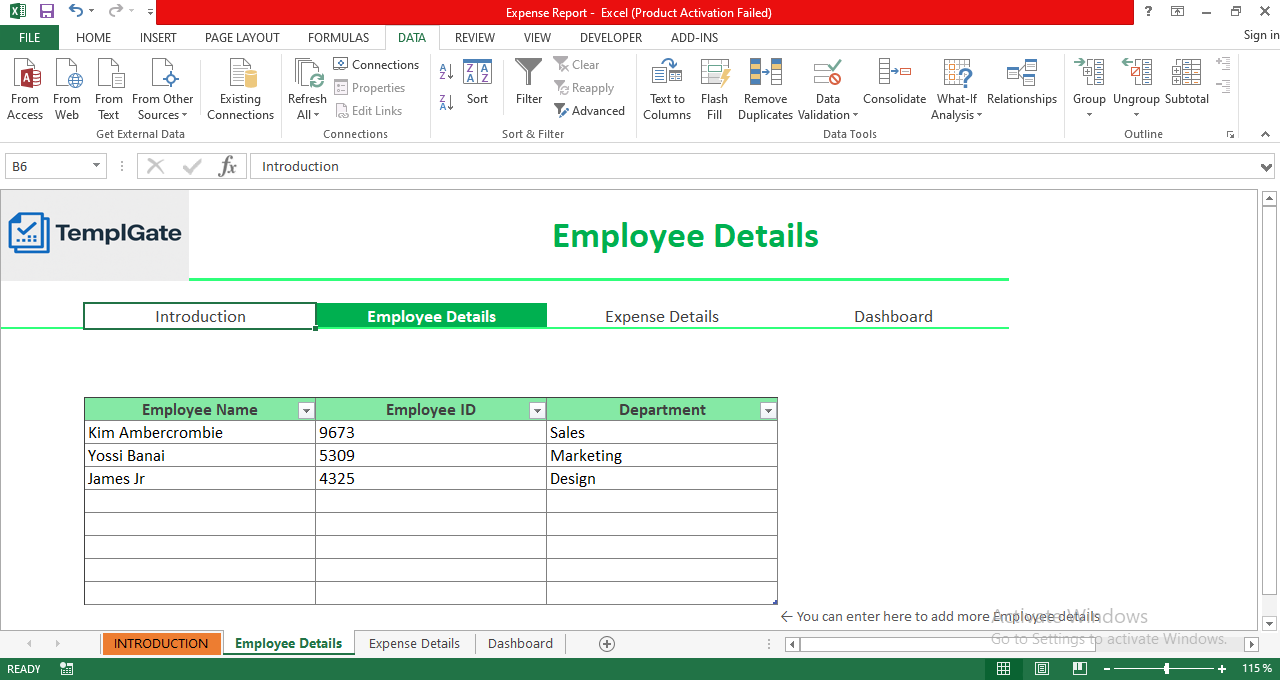This screenshot has width=1280, height=680.
Task: Click Remove Duplicates
Action: pos(765,89)
